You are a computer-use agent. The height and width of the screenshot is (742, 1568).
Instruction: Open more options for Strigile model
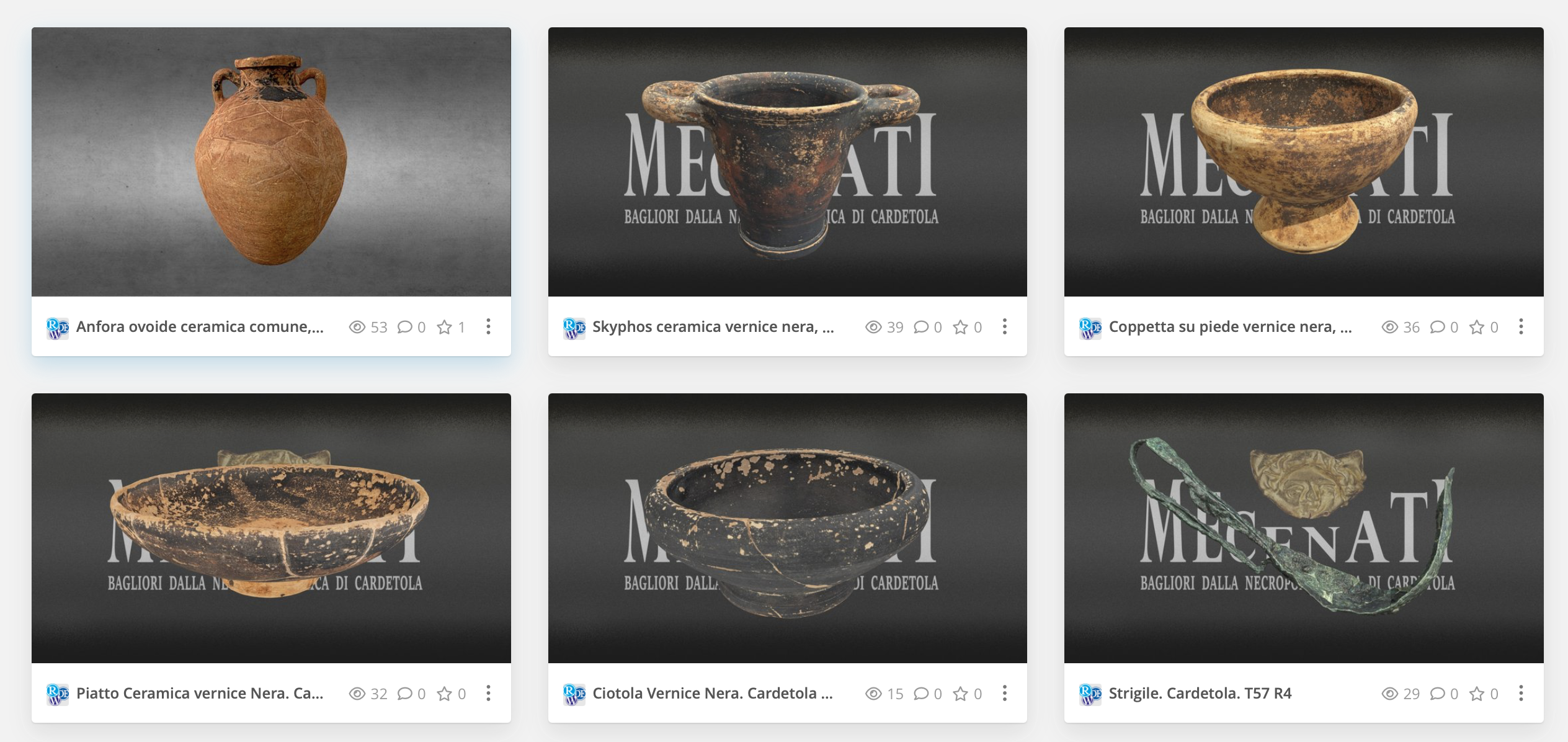point(1521,694)
